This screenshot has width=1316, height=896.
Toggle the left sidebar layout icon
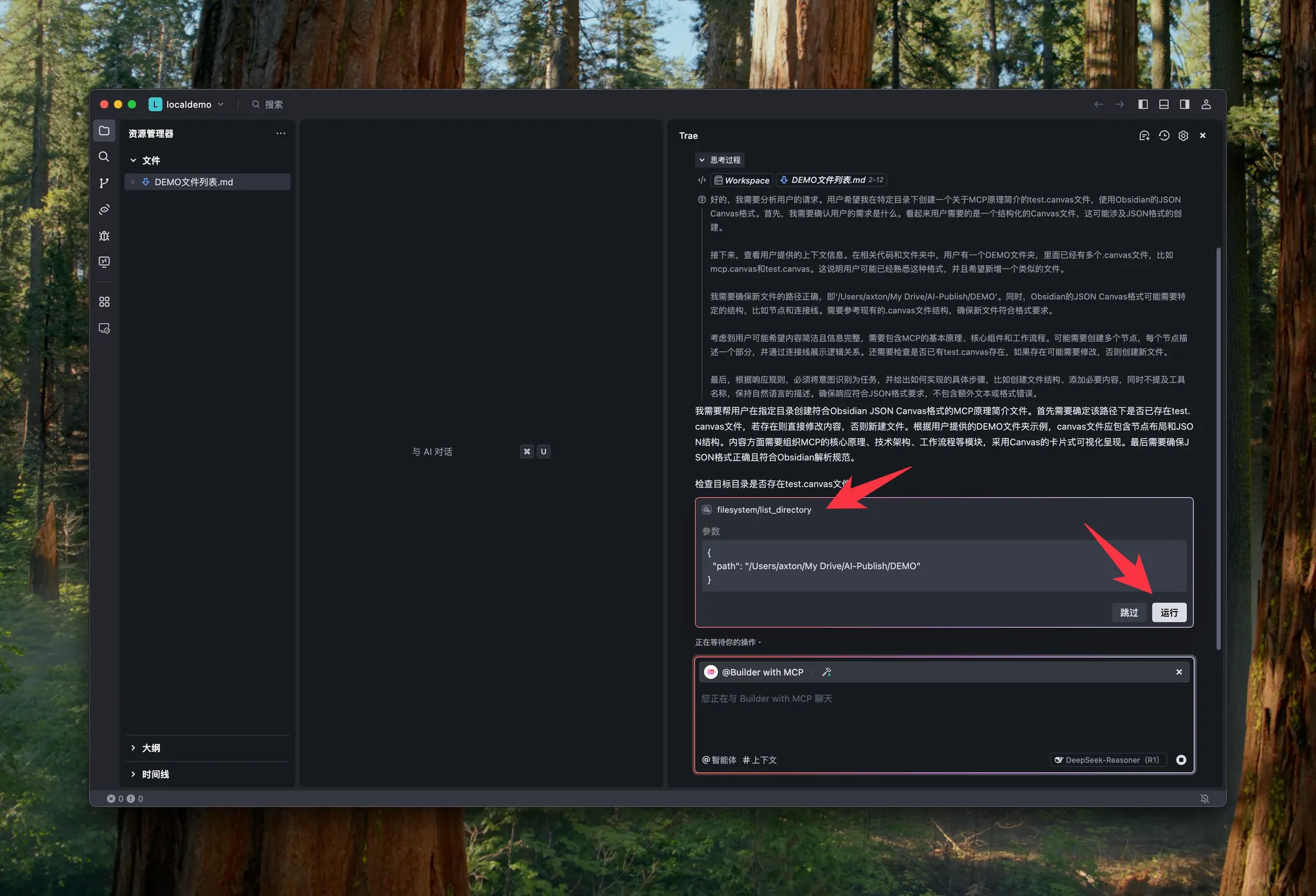pyautogui.click(x=1143, y=105)
